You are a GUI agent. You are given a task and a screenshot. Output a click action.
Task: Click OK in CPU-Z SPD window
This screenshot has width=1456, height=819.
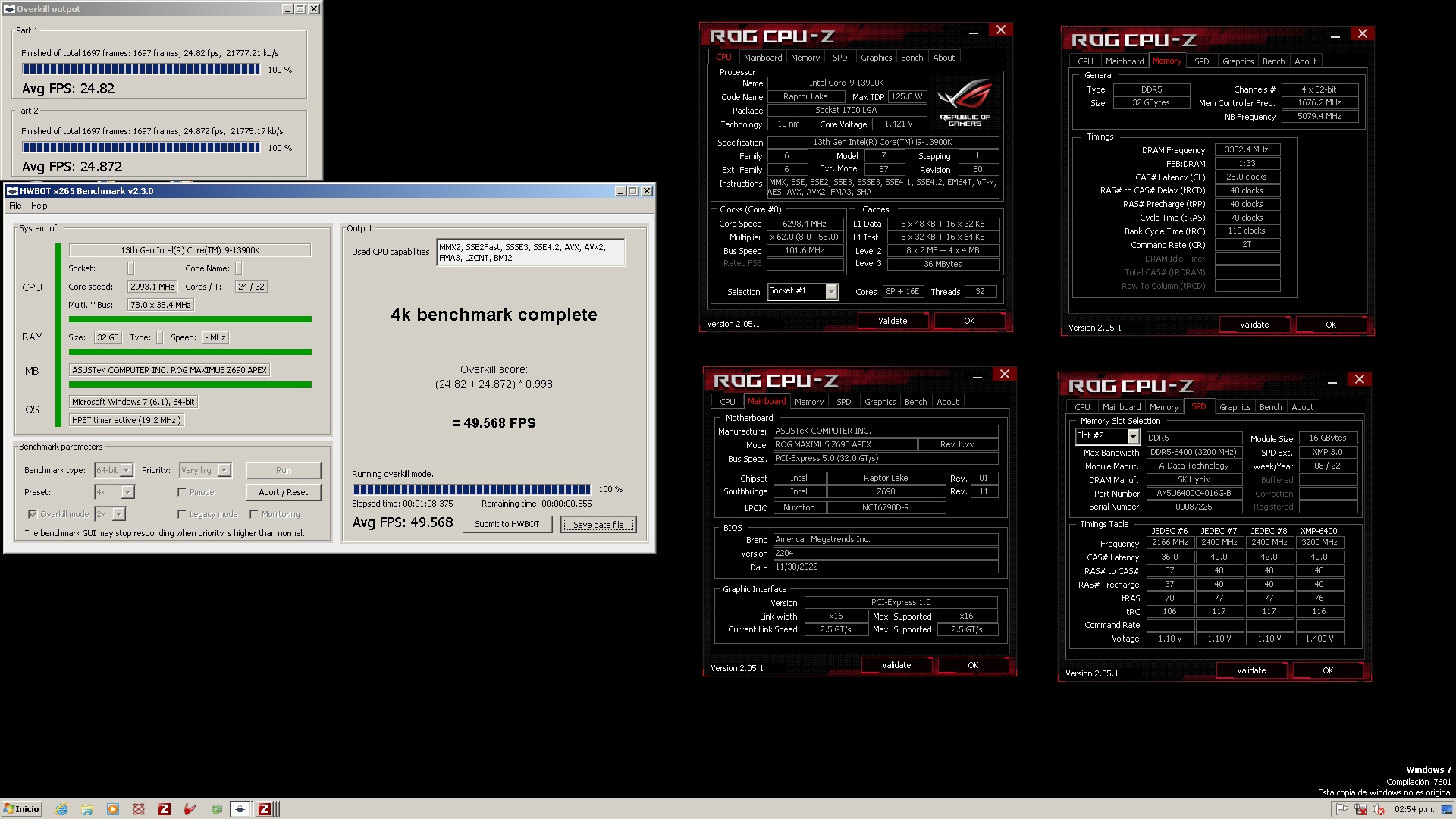point(1328,670)
